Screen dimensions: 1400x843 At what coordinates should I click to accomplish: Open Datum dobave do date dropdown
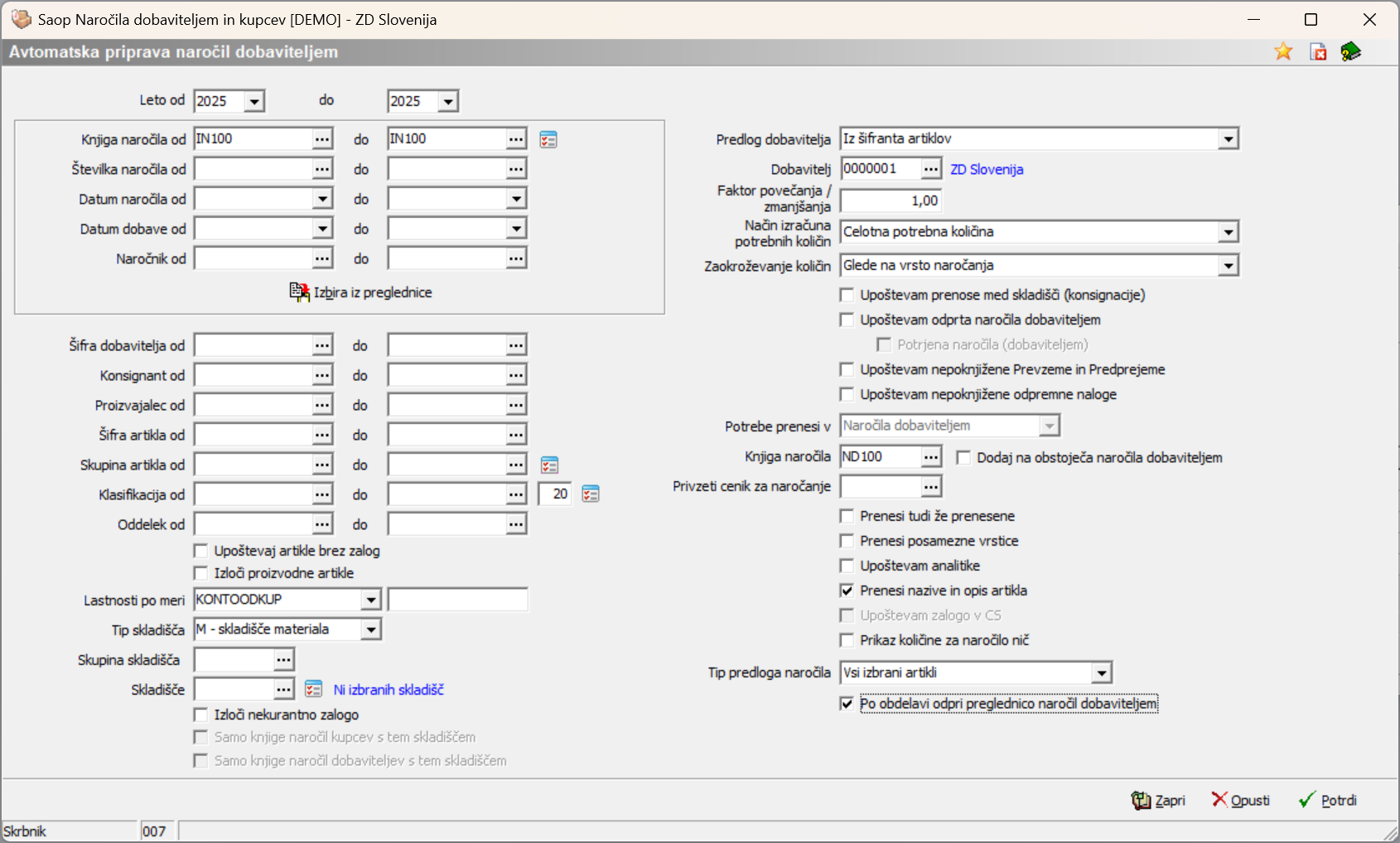click(516, 229)
